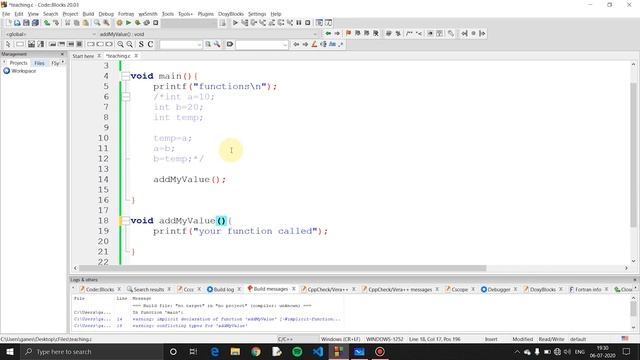This screenshot has height=360, width=640.
Task: Click the green Run icon
Action: [128, 23]
